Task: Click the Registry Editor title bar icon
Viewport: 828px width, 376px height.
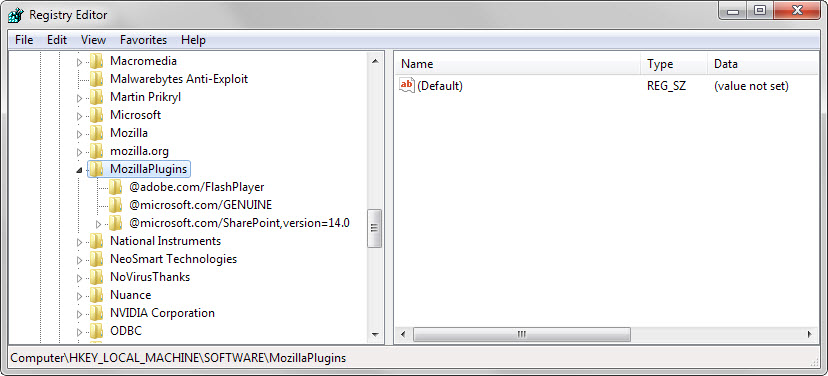Action: (x=15, y=15)
